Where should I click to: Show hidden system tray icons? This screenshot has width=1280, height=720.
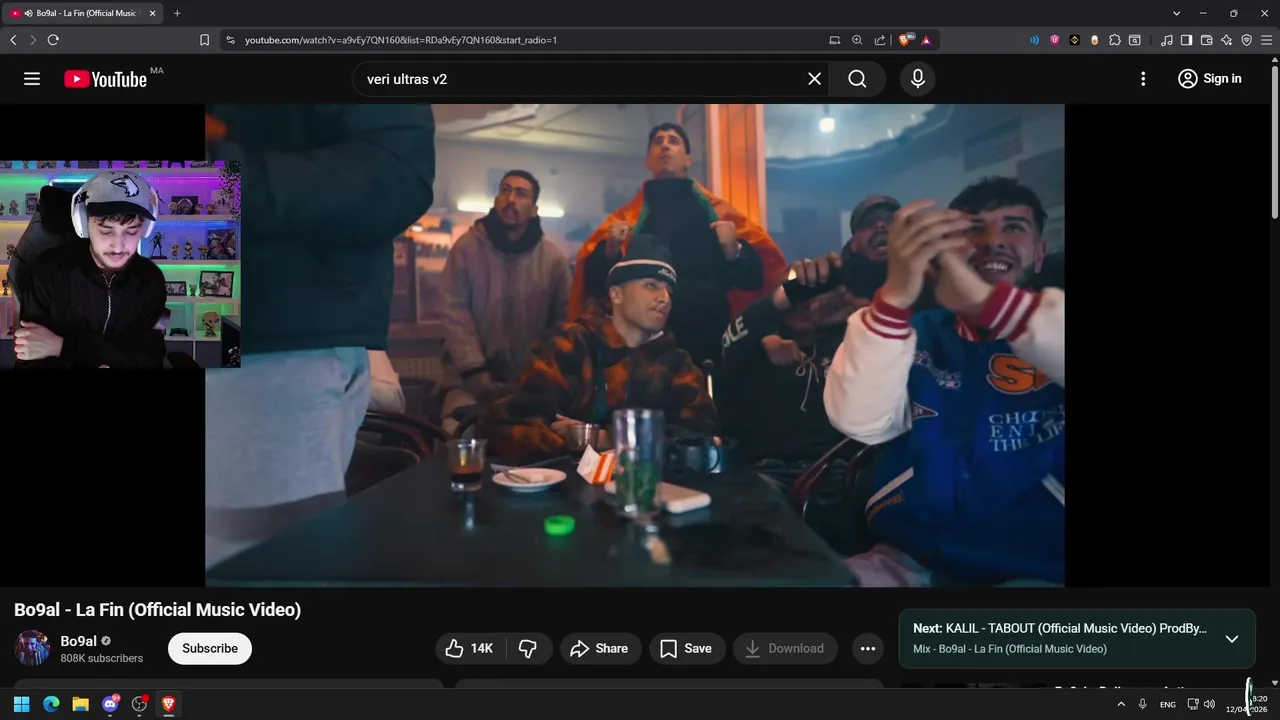[1121, 704]
